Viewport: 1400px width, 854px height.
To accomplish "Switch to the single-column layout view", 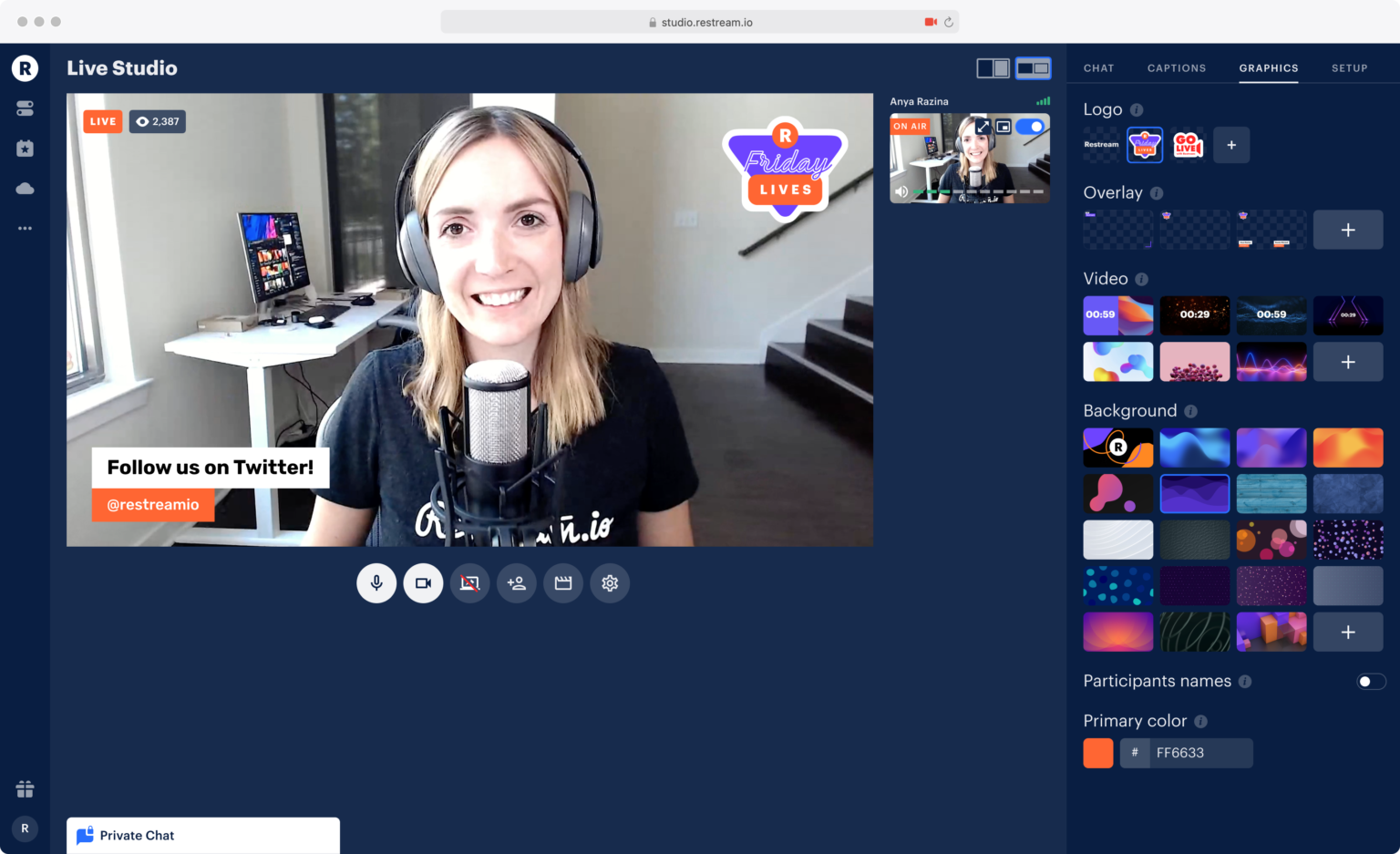I will click(x=993, y=67).
